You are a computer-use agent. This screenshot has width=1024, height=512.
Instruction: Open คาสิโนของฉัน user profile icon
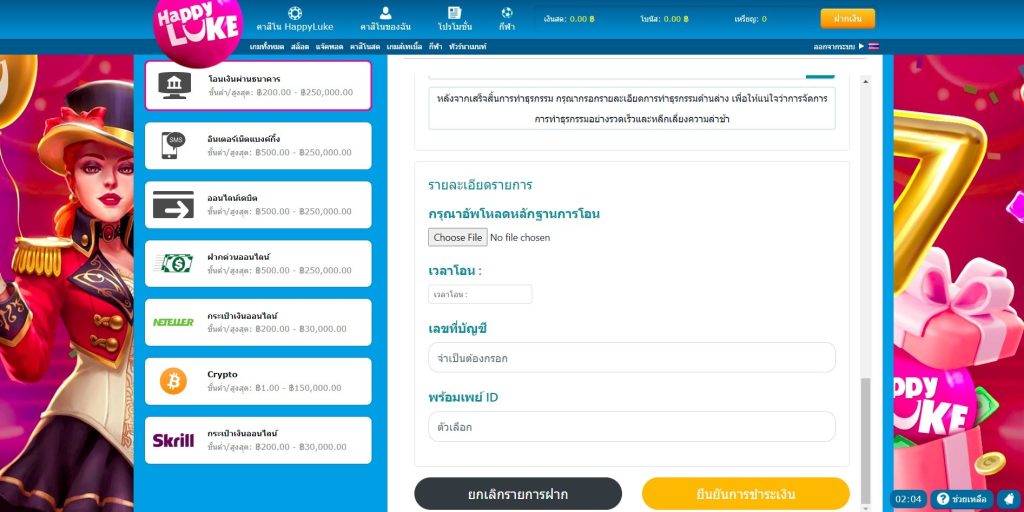[x=385, y=13]
